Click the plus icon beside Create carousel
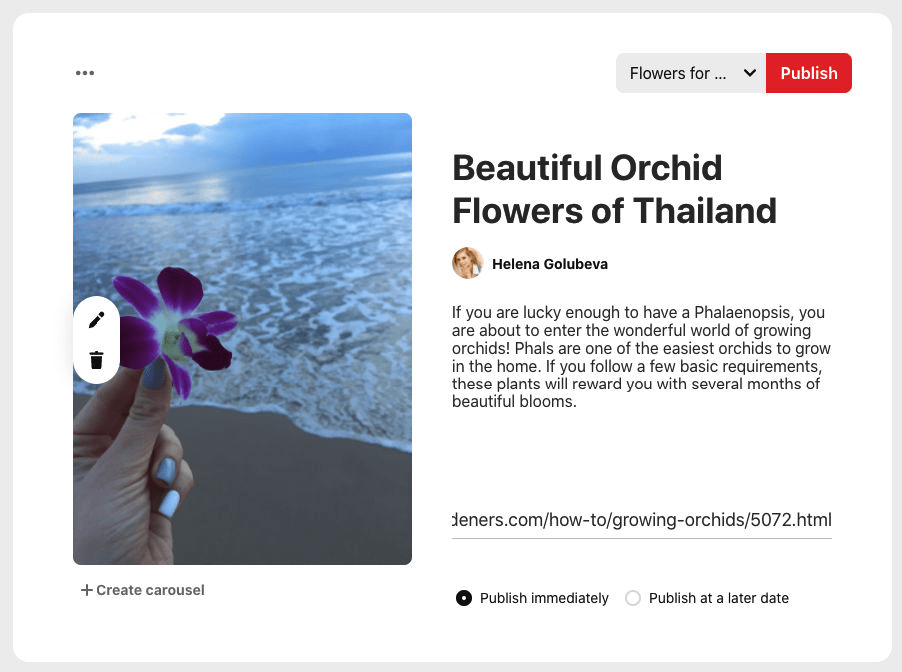 click(86, 590)
